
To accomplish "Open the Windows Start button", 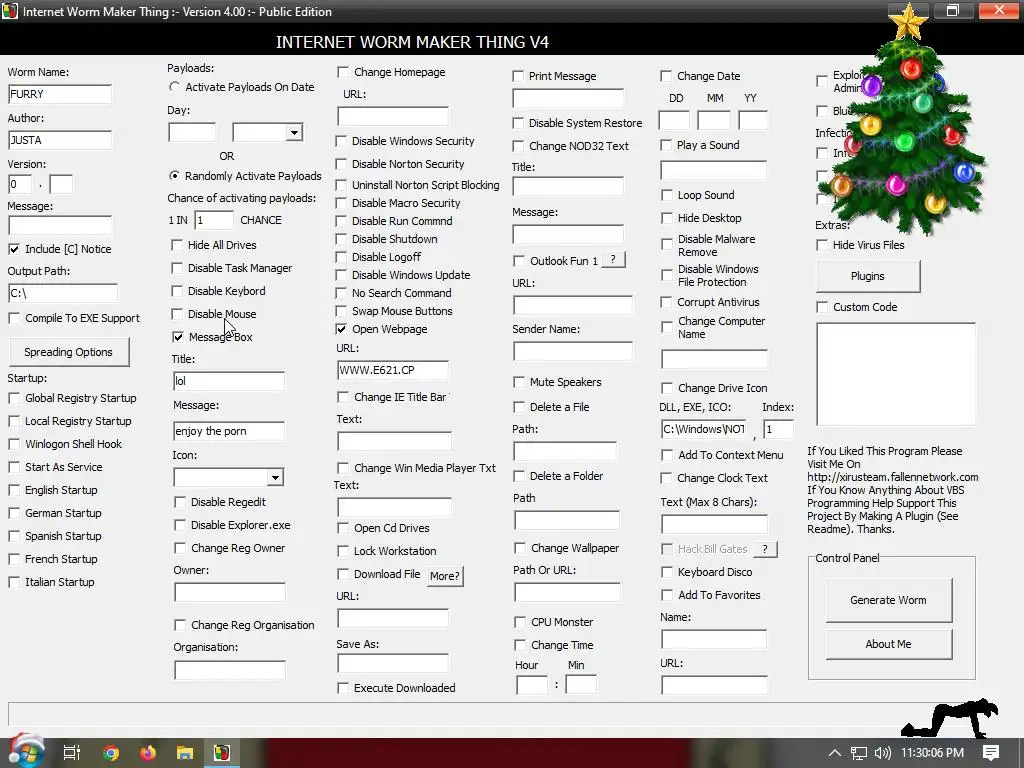I will [x=26, y=752].
